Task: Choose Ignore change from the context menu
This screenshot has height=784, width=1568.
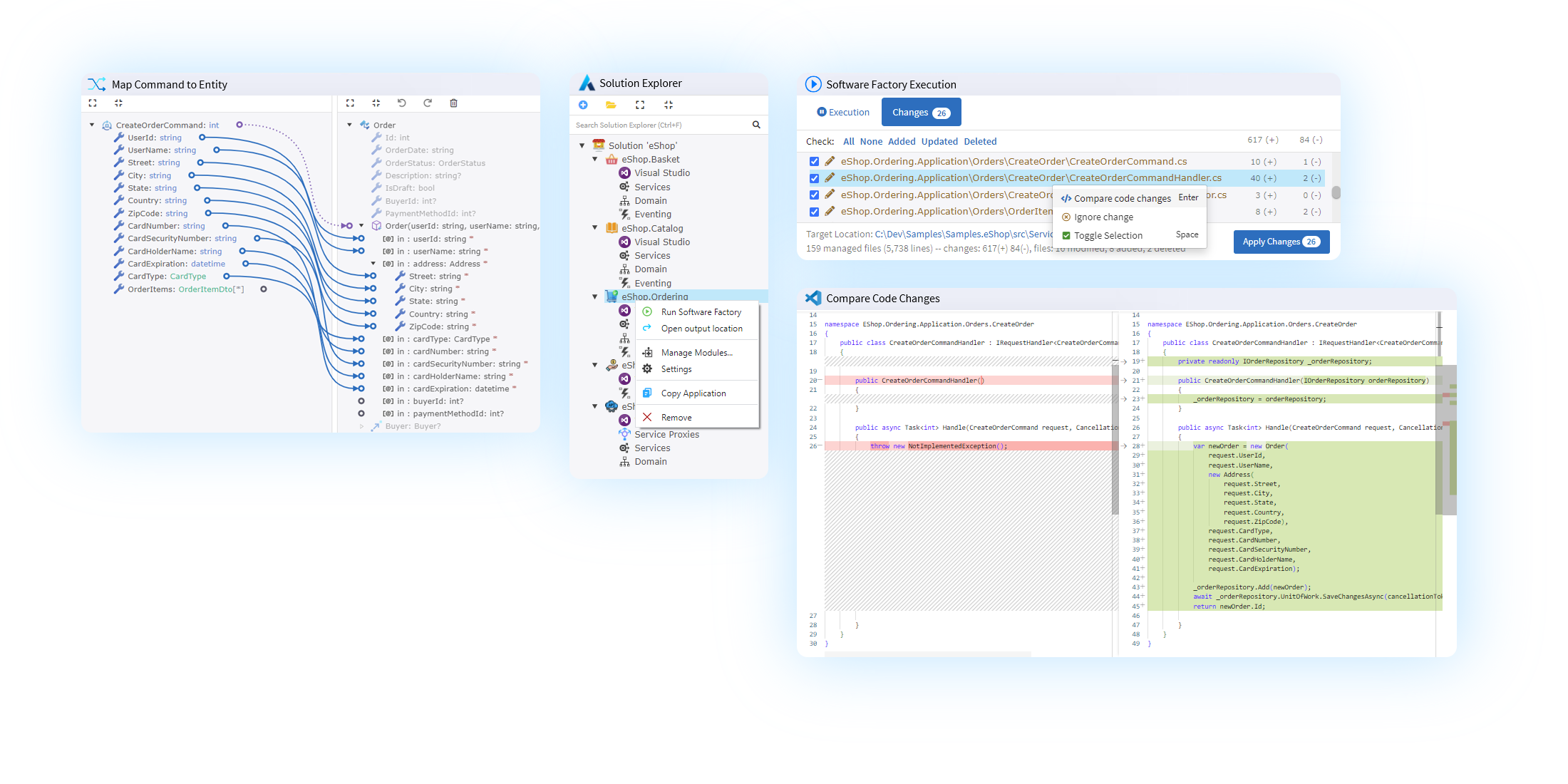Action: tap(1103, 217)
